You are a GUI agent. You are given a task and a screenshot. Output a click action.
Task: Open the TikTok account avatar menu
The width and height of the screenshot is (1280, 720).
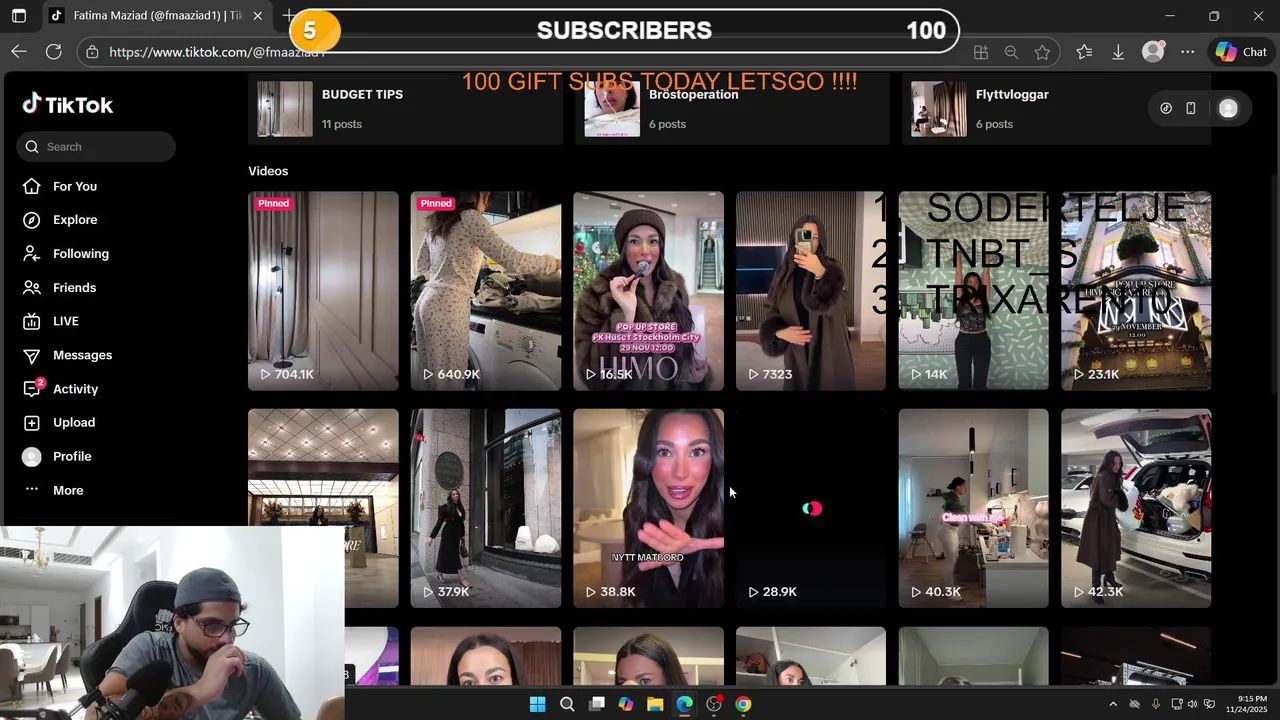point(1228,108)
